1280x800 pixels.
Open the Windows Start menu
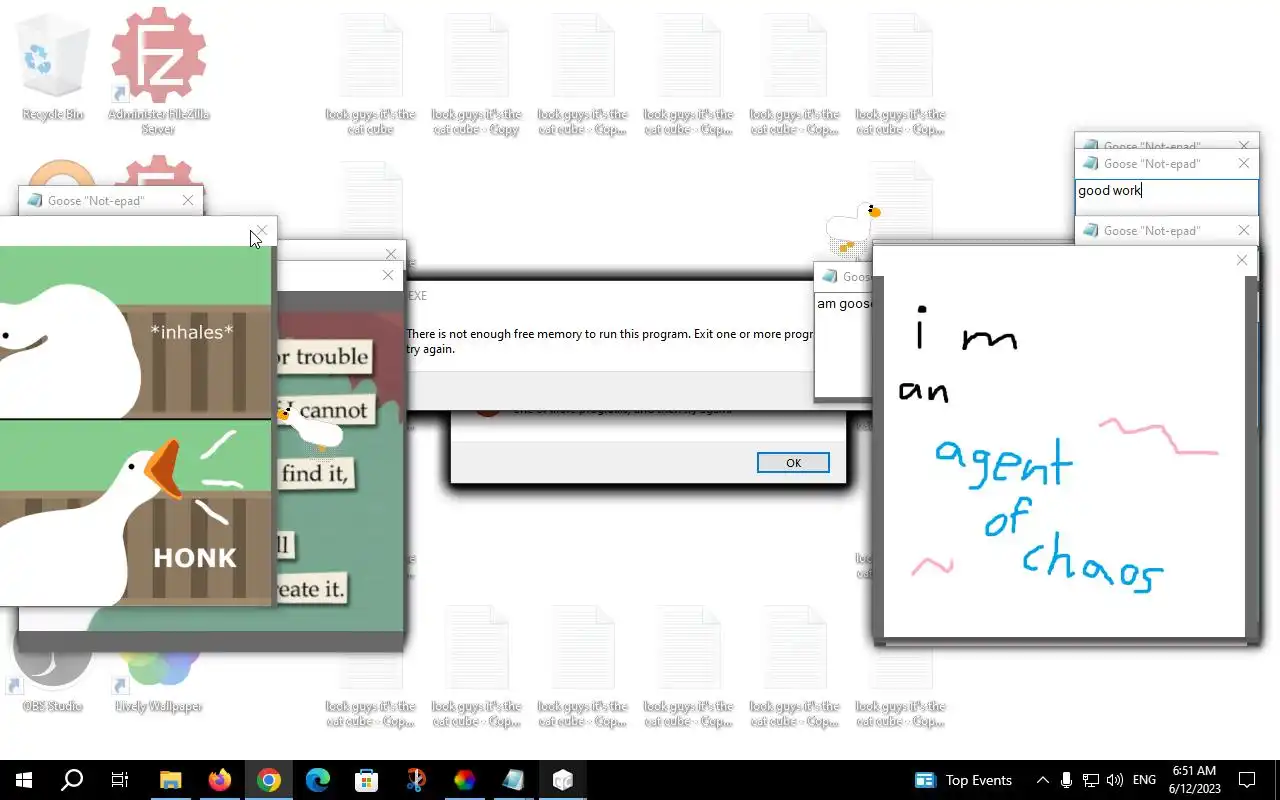24,780
